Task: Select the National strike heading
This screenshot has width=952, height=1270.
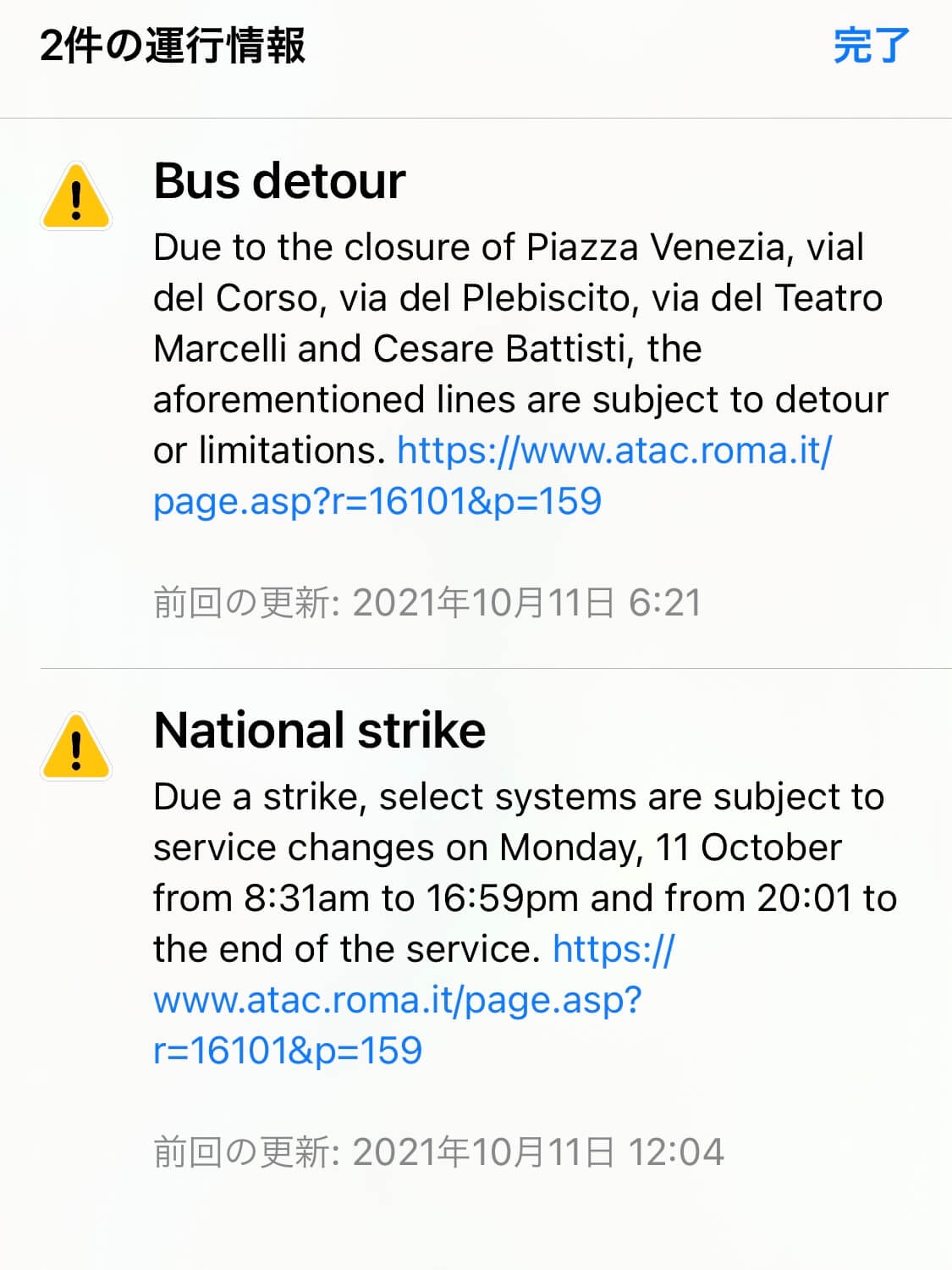Action: tap(320, 731)
